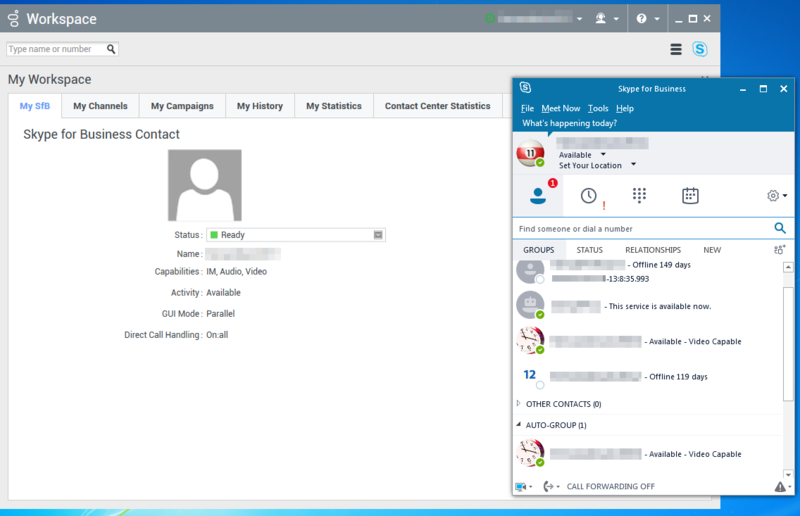Select the contact Offline 119 days
The width and height of the screenshot is (800, 516).
[x=648, y=377]
